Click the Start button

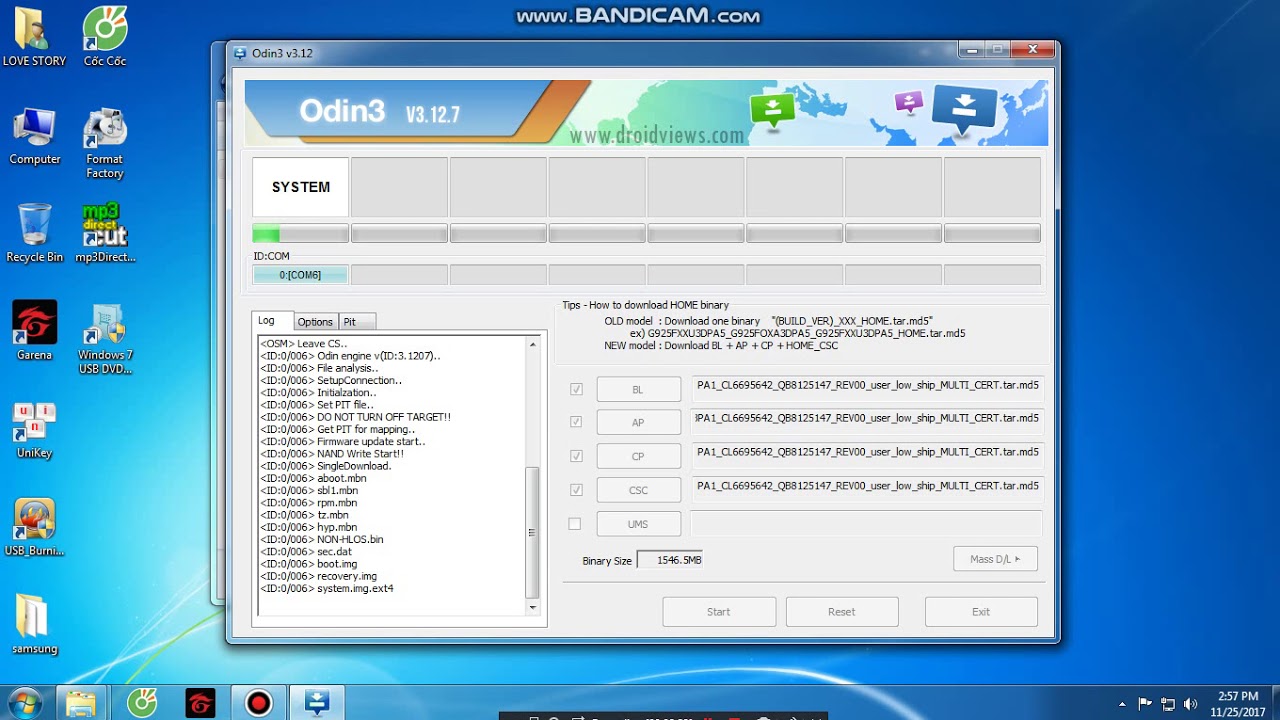tap(719, 612)
